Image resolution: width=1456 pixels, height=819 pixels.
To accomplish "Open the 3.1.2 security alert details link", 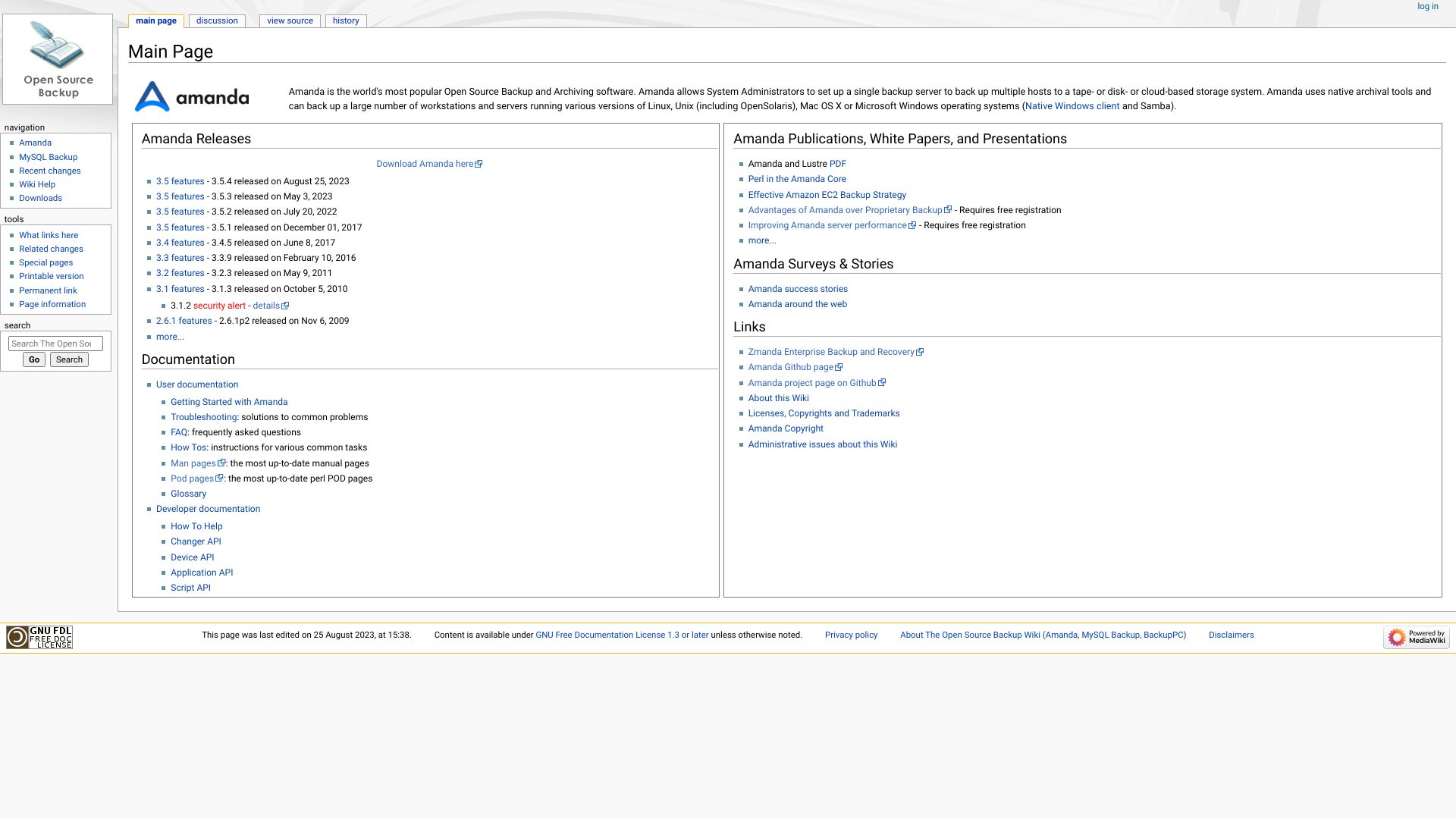I will point(271,306).
